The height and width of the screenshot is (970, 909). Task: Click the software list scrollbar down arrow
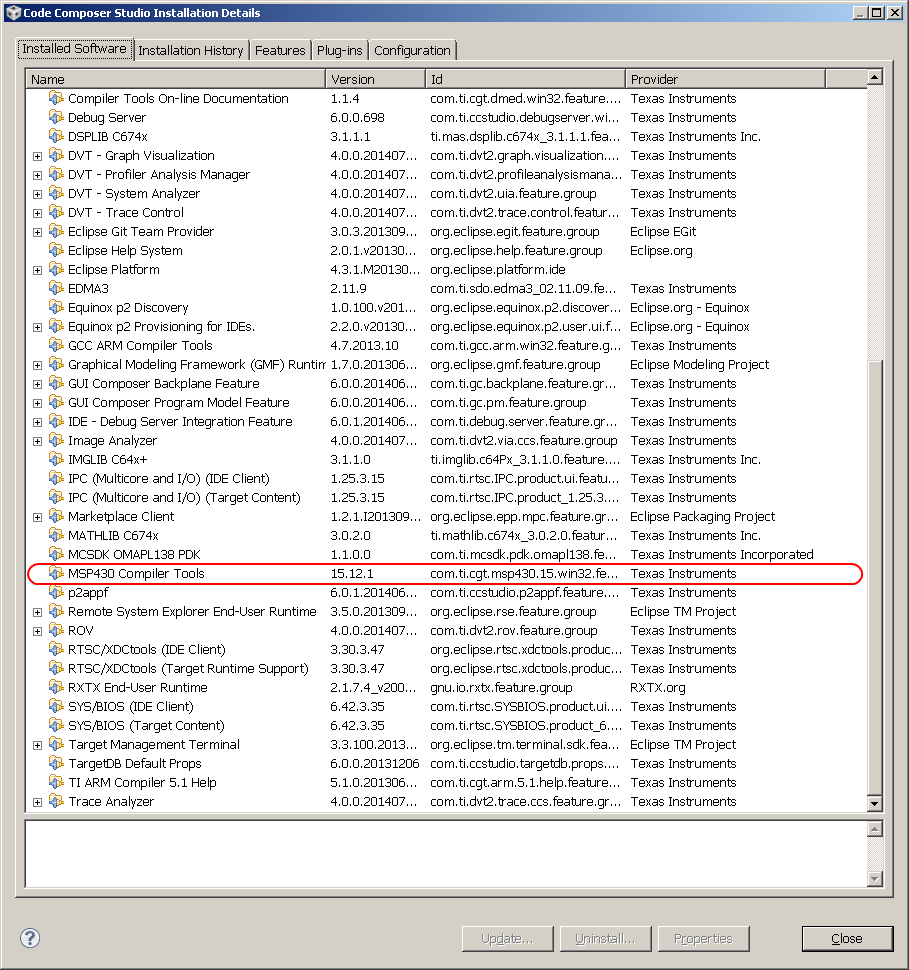(x=874, y=804)
